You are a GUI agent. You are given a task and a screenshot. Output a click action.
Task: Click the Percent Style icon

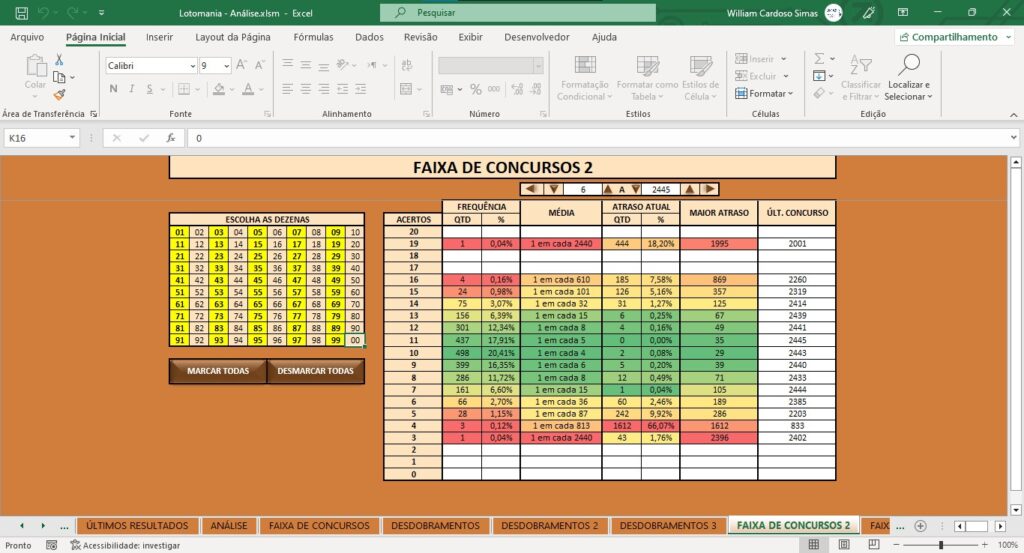pyautogui.click(x=476, y=89)
